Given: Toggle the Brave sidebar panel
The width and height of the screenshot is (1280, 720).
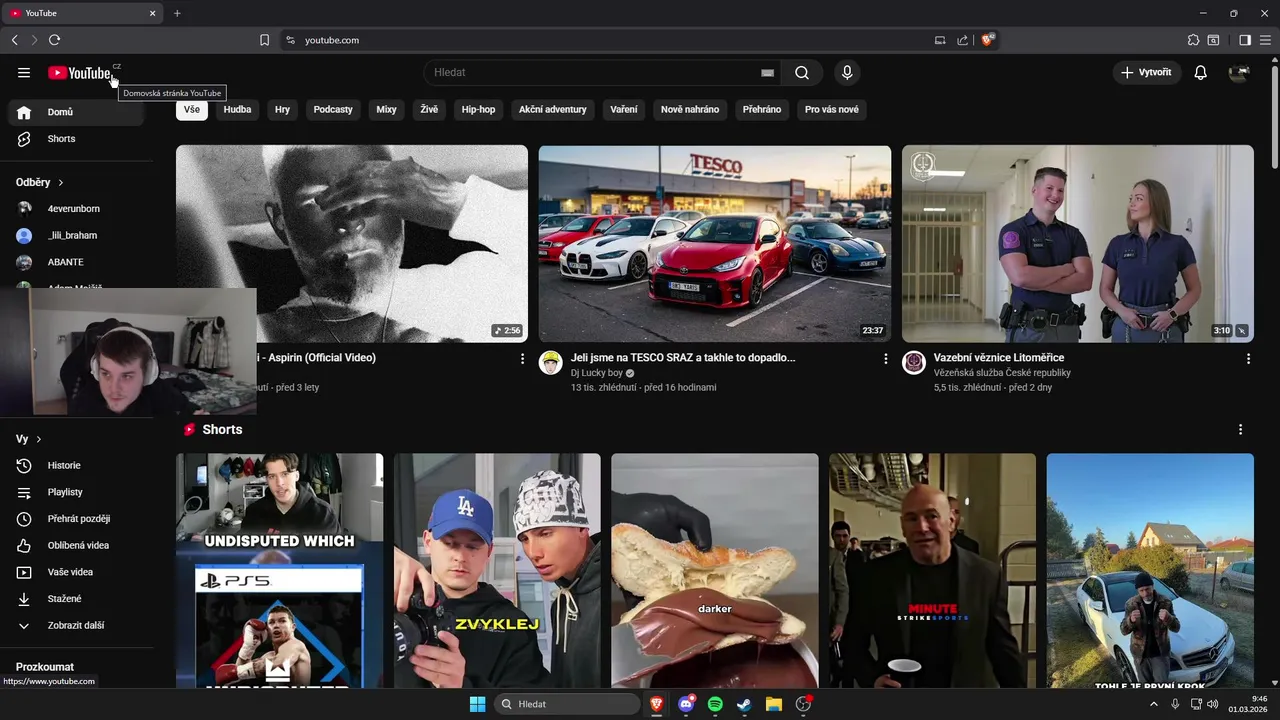Looking at the screenshot, I should (1245, 40).
